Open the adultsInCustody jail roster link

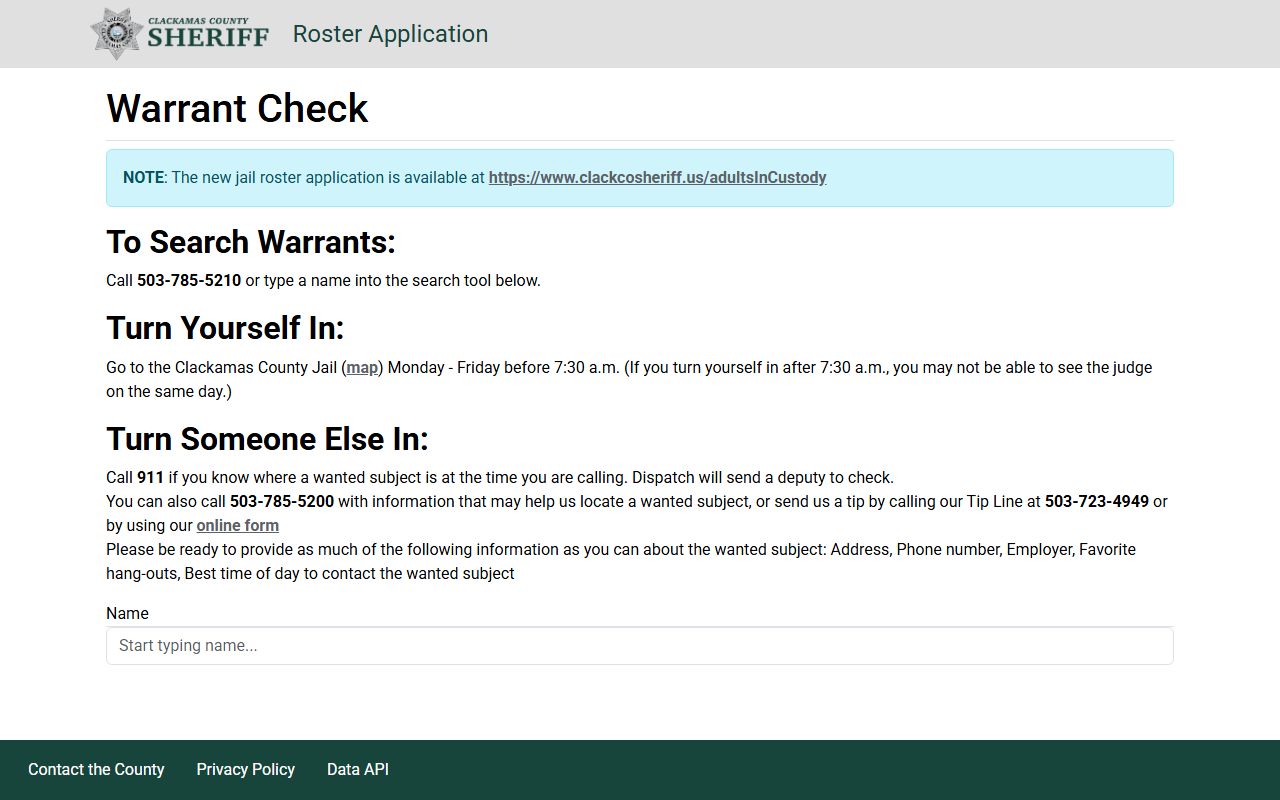point(657,178)
